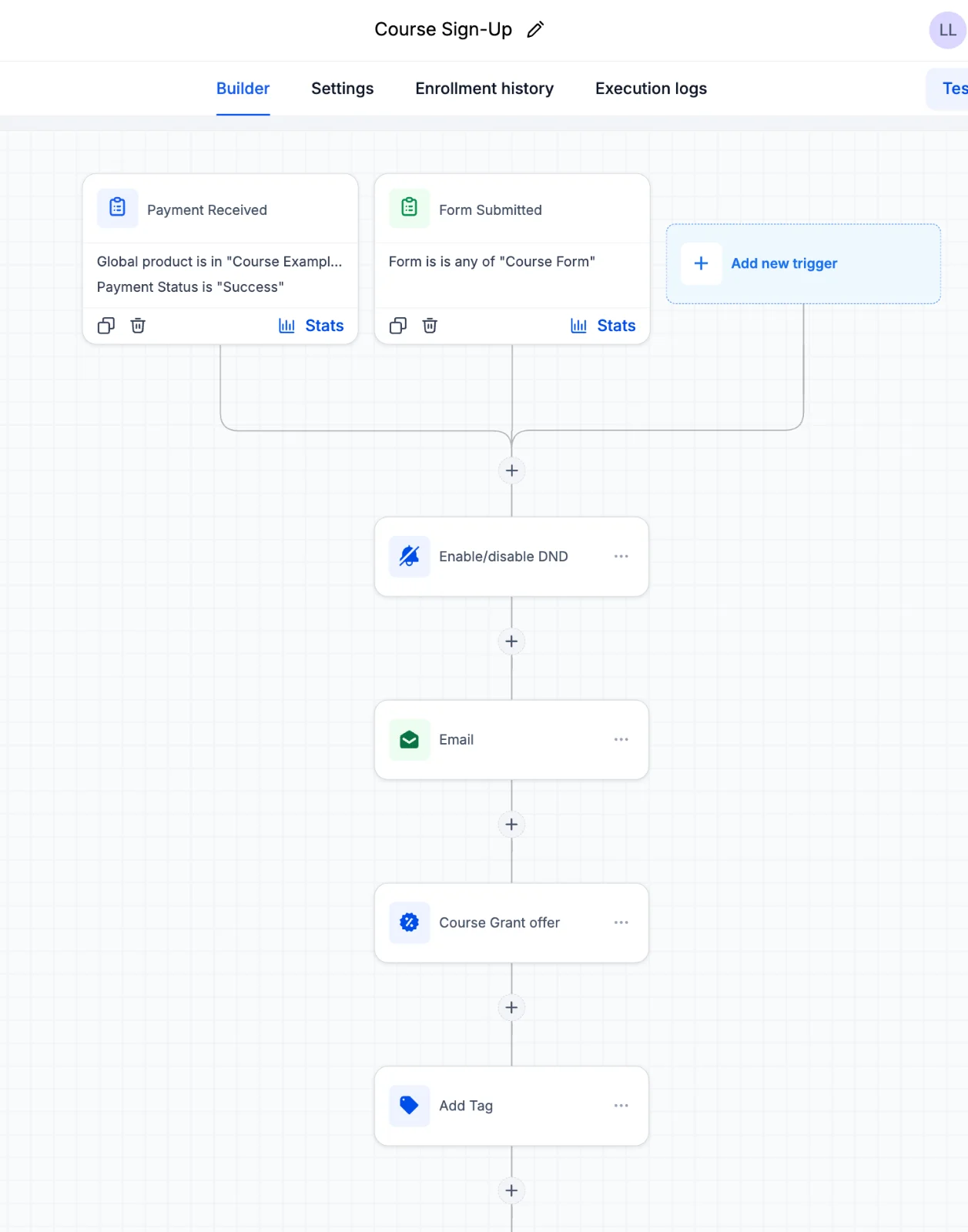Open the Settings tab
968x1232 pixels.
pos(343,89)
